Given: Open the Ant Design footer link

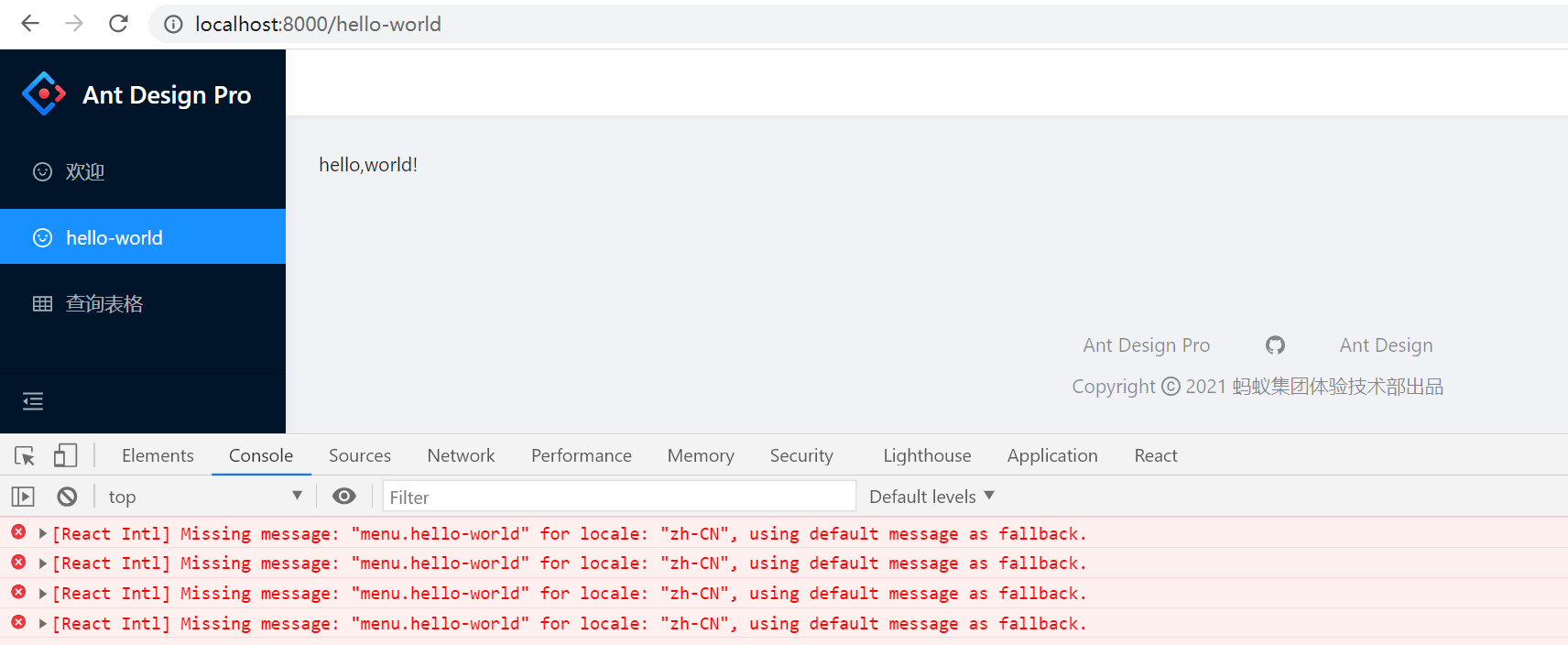Looking at the screenshot, I should point(1386,345).
